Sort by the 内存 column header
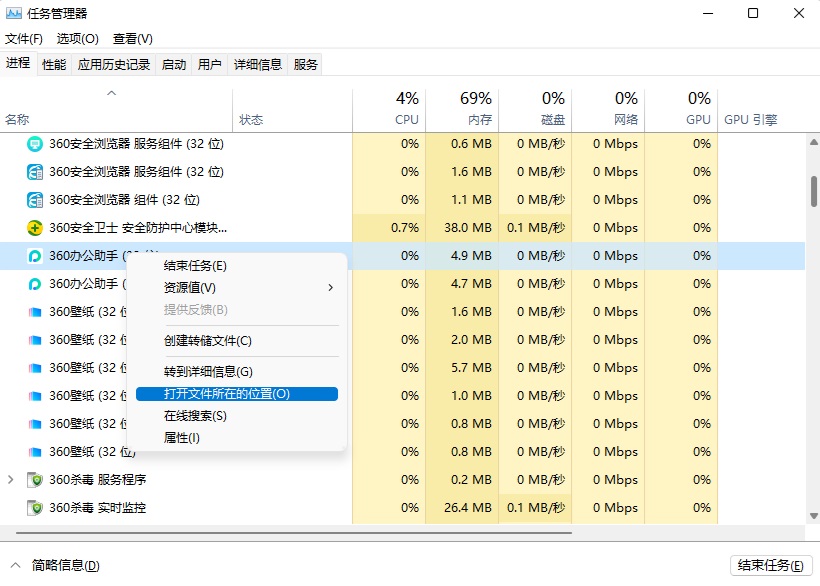The width and height of the screenshot is (820, 586). coord(462,110)
